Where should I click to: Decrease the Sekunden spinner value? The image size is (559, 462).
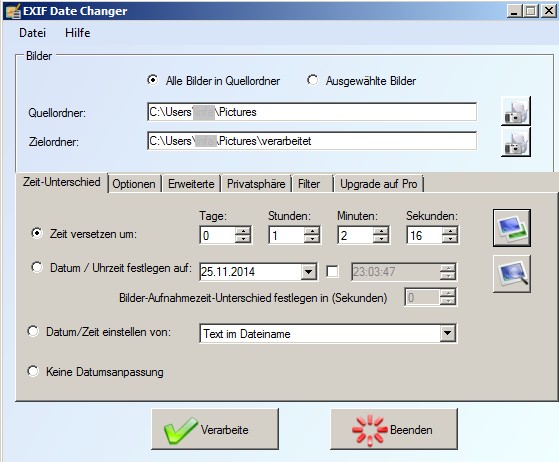[x=450, y=239]
